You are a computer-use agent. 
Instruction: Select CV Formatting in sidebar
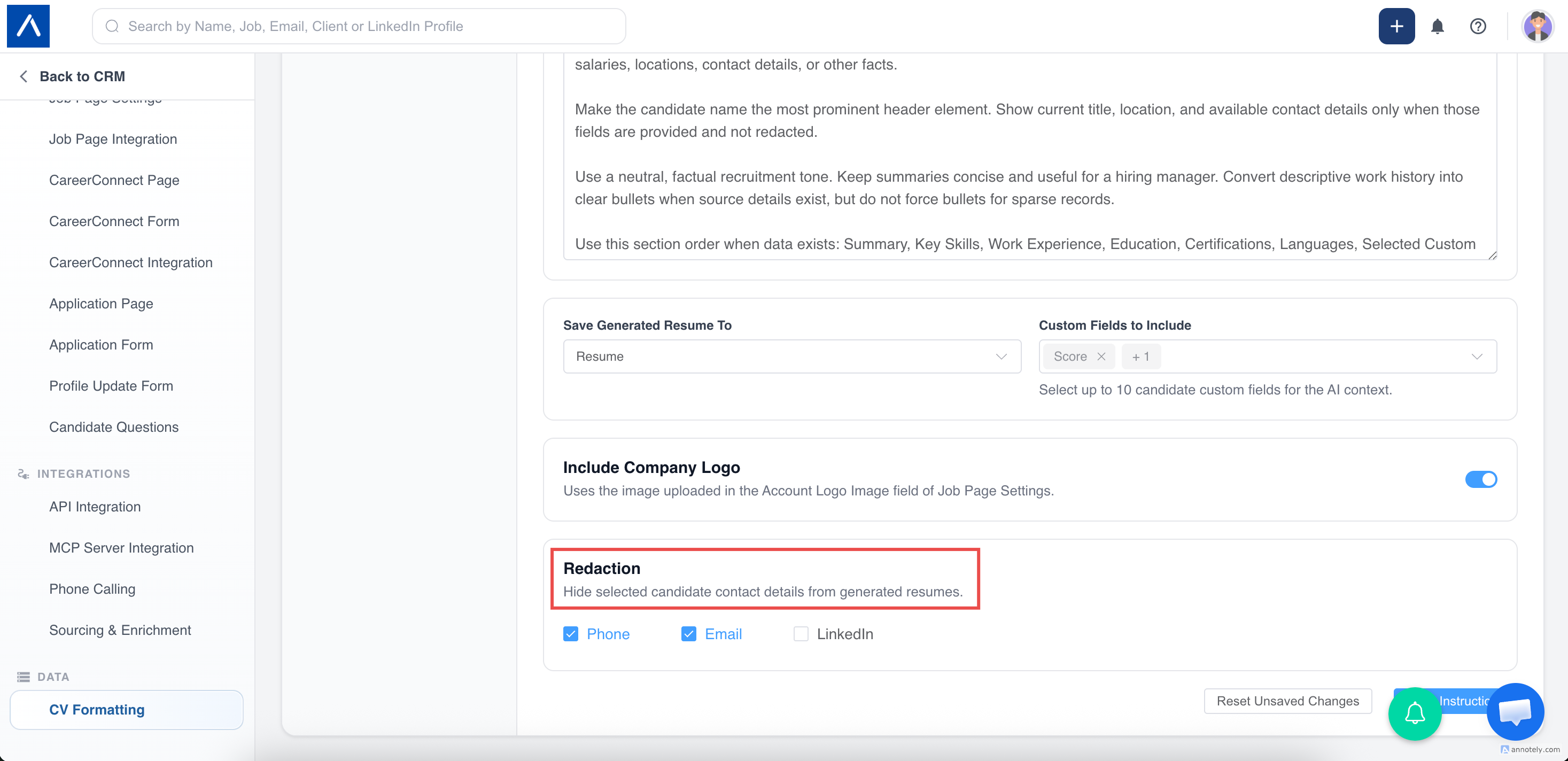pyautogui.click(x=127, y=710)
